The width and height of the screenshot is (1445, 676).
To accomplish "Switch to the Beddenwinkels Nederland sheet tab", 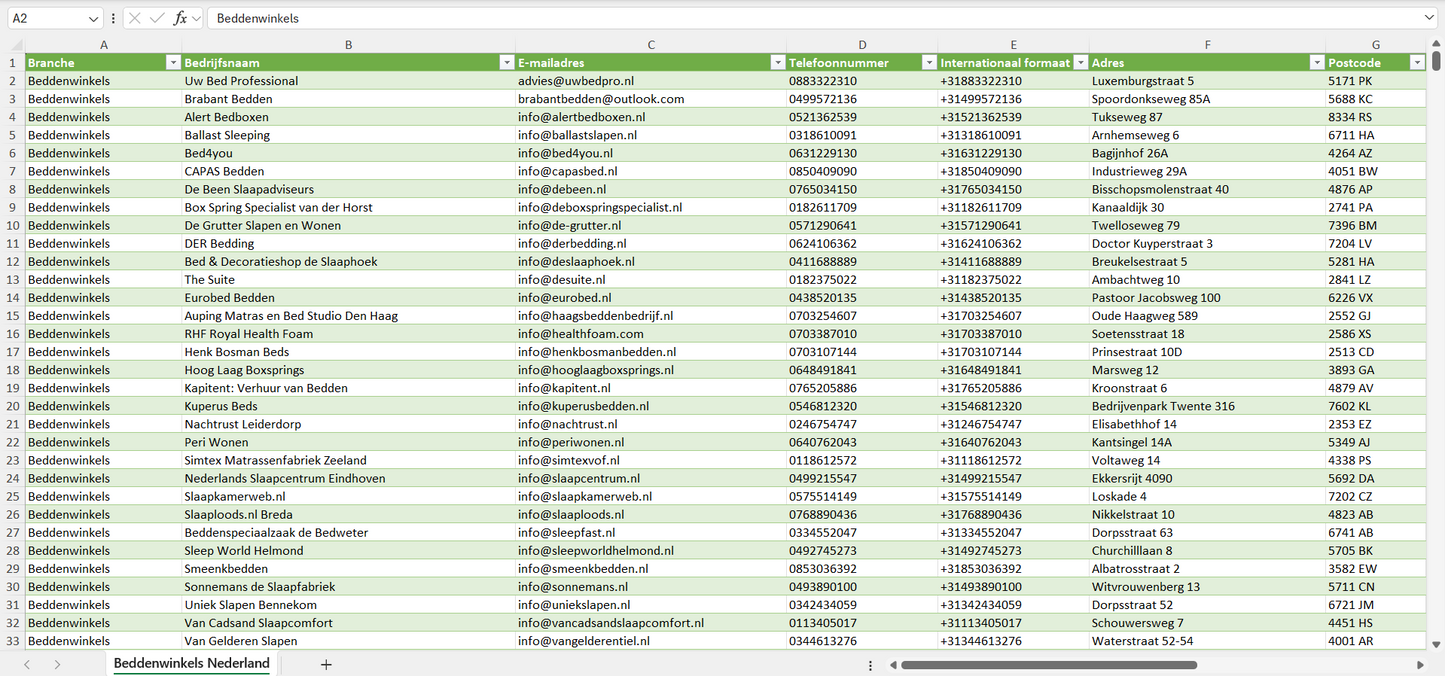I will (x=192, y=664).
